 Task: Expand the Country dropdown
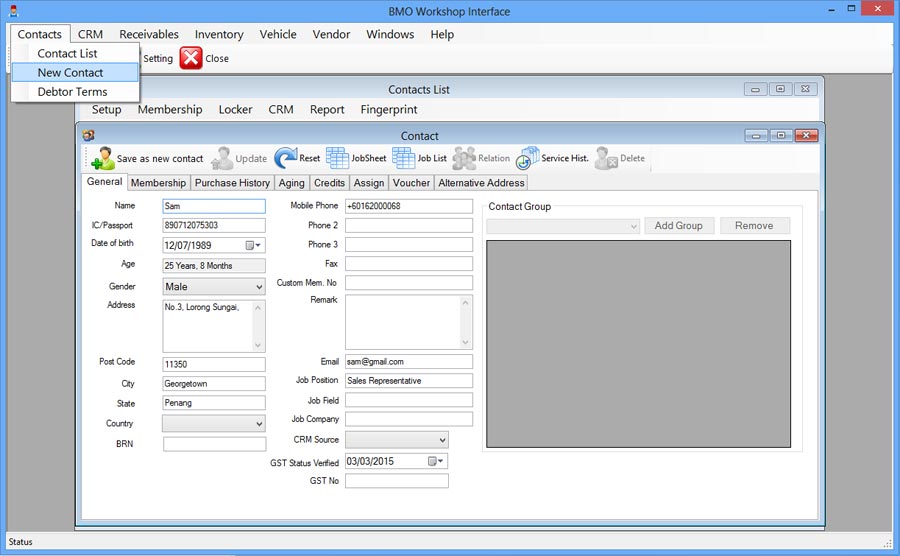(259, 423)
